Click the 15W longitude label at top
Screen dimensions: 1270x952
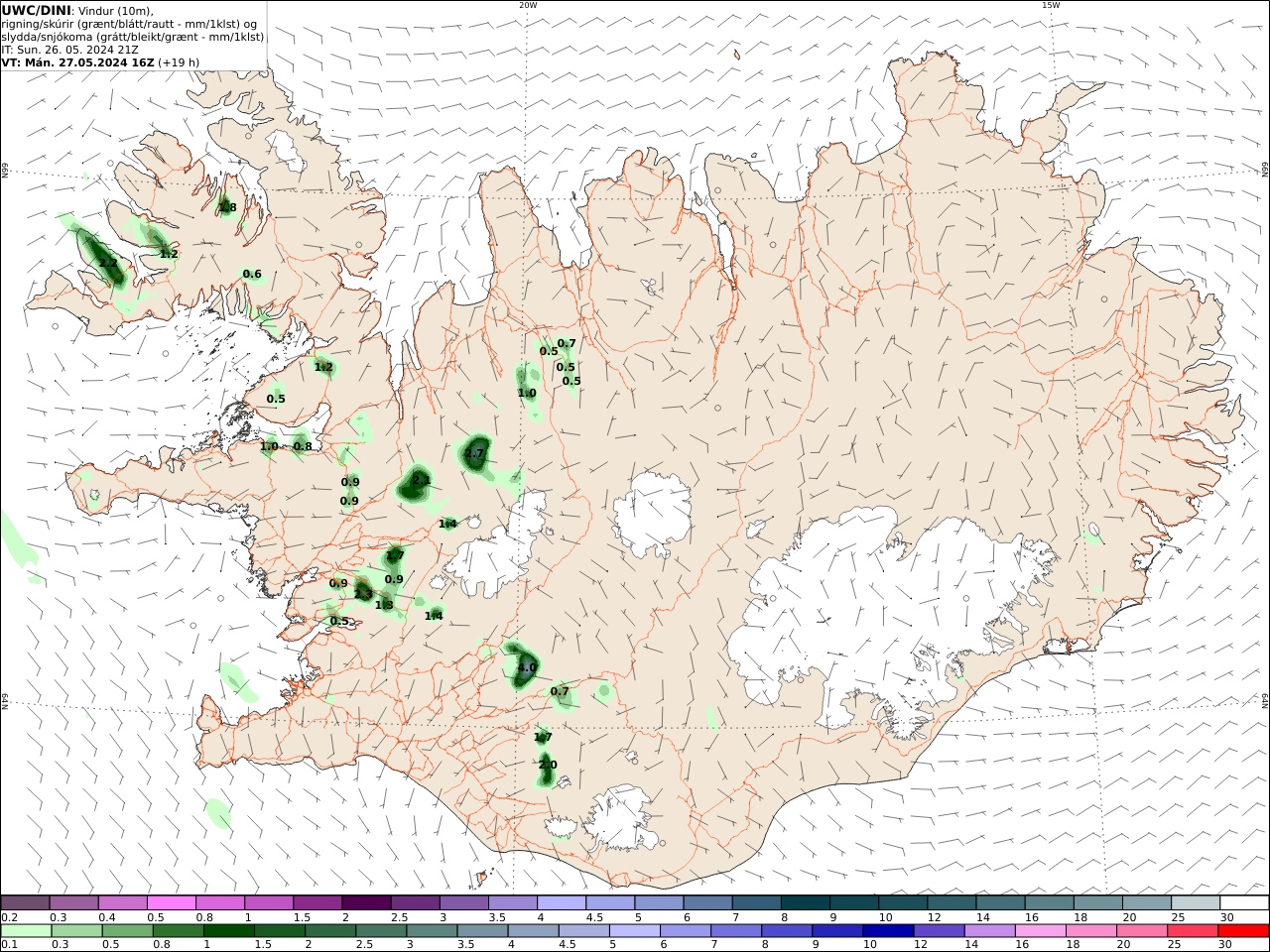[x=1051, y=5]
